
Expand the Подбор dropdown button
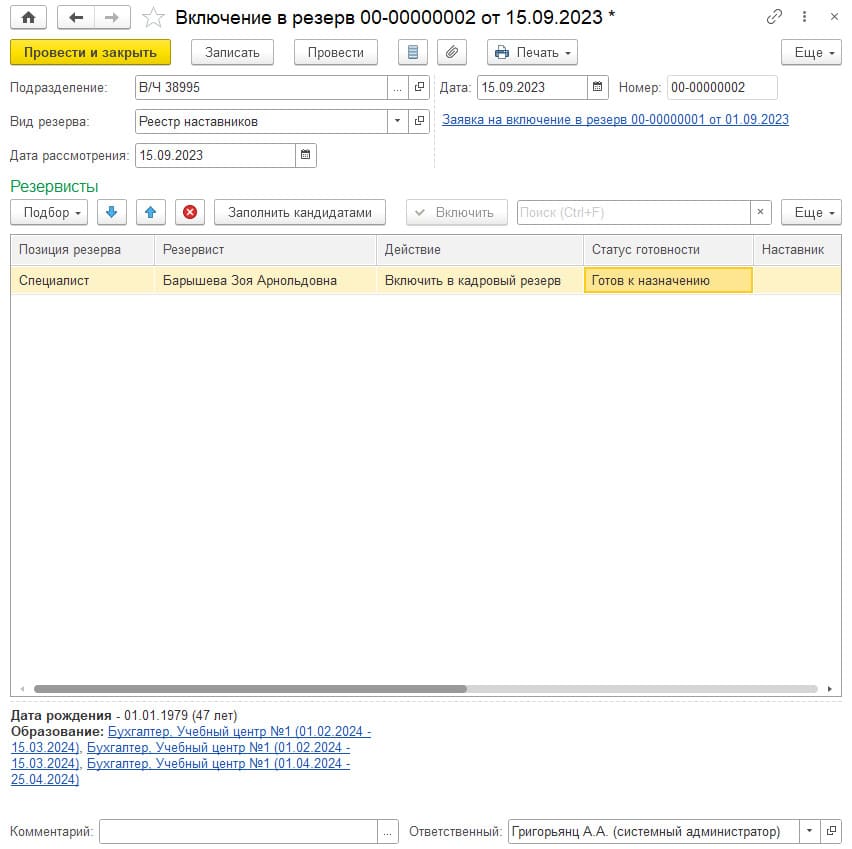[x=48, y=212]
